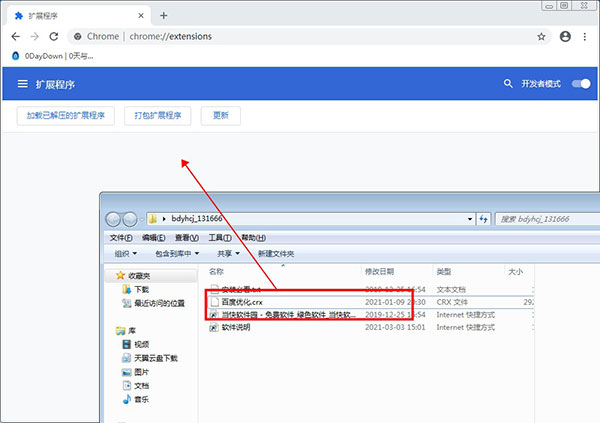Screen dimensions: 600x423
Task: Search extensions with the magnifier icon
Action: [x=508, y=83]
